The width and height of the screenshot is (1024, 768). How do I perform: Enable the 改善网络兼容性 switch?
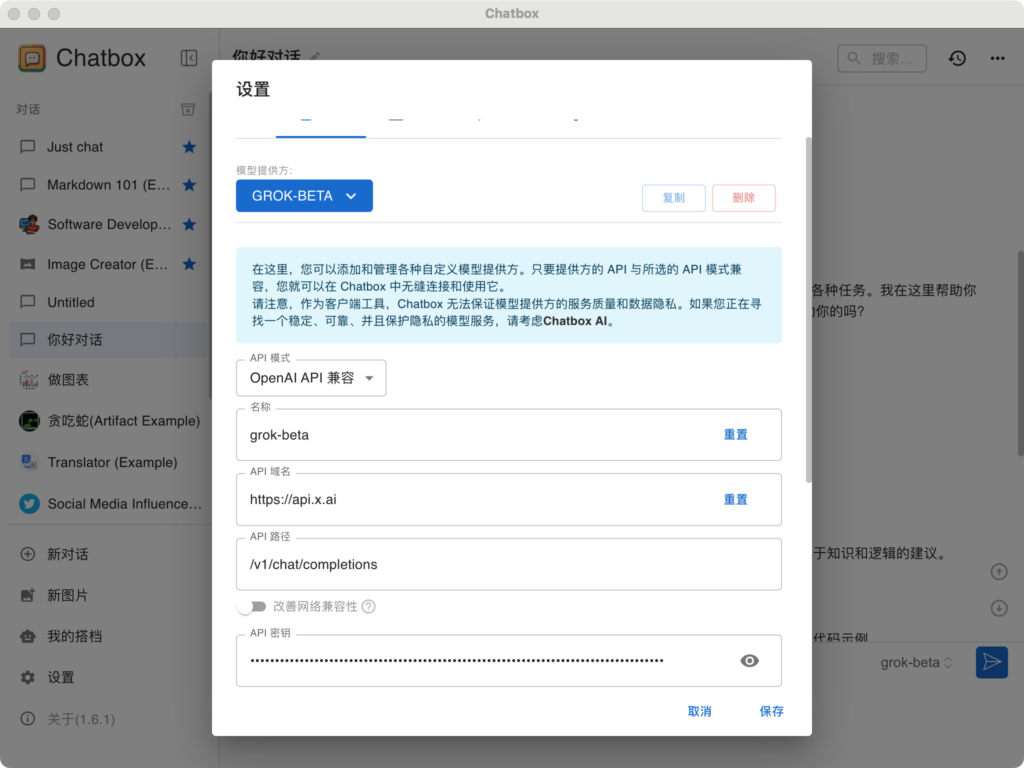point(252,607)
